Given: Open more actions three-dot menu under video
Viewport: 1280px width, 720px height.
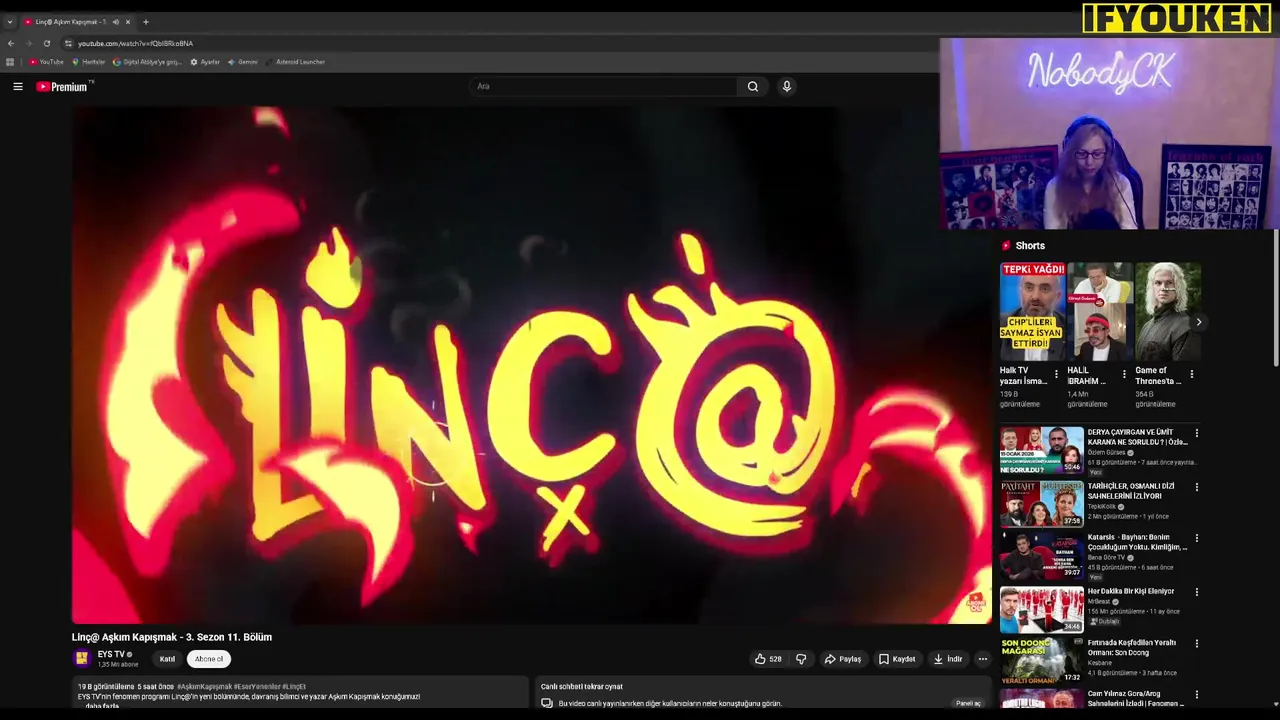Looking at the screenshot, I should [983, 659].
